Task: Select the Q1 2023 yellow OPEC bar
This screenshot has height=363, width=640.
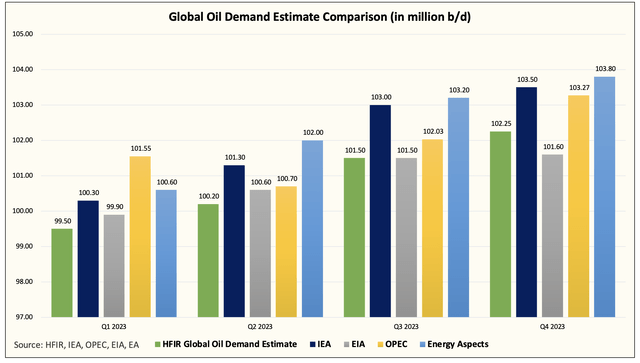Action: [140, 237]
